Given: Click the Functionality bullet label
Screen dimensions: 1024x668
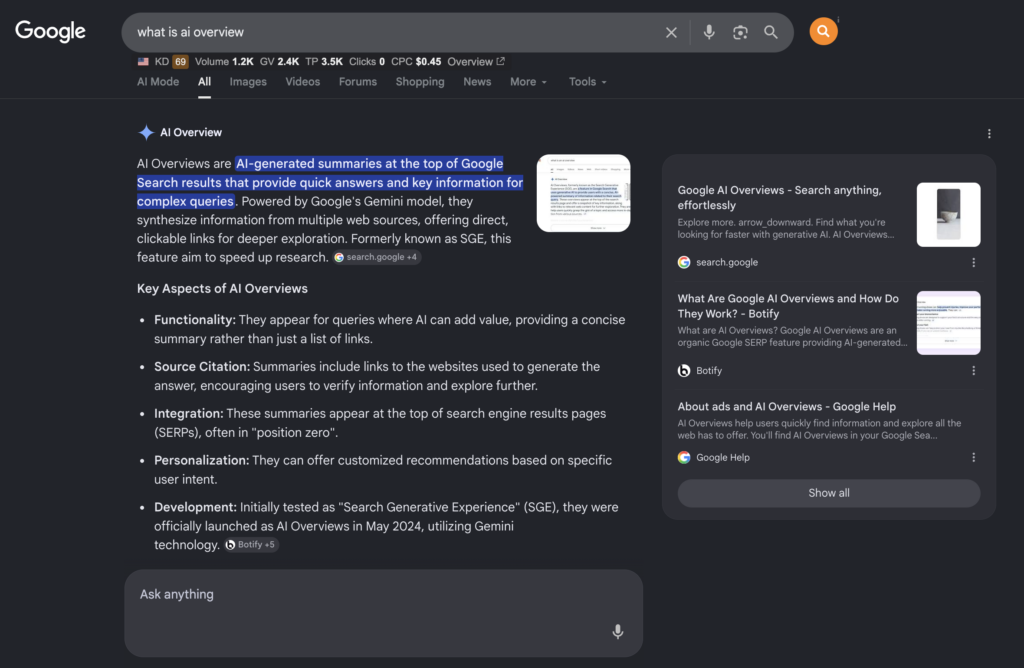Looking at the screenshot, I should (195, 320).
